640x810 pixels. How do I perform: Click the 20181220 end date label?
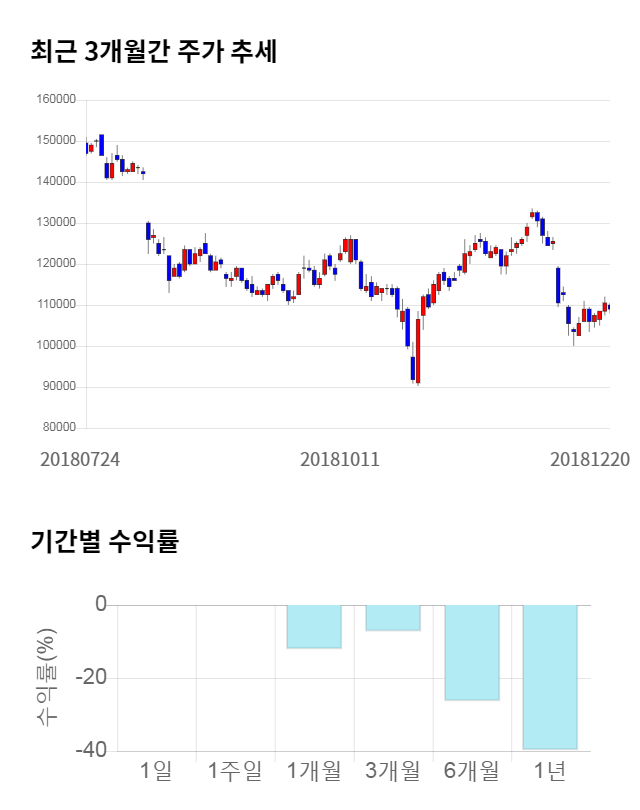pos(590,460)
